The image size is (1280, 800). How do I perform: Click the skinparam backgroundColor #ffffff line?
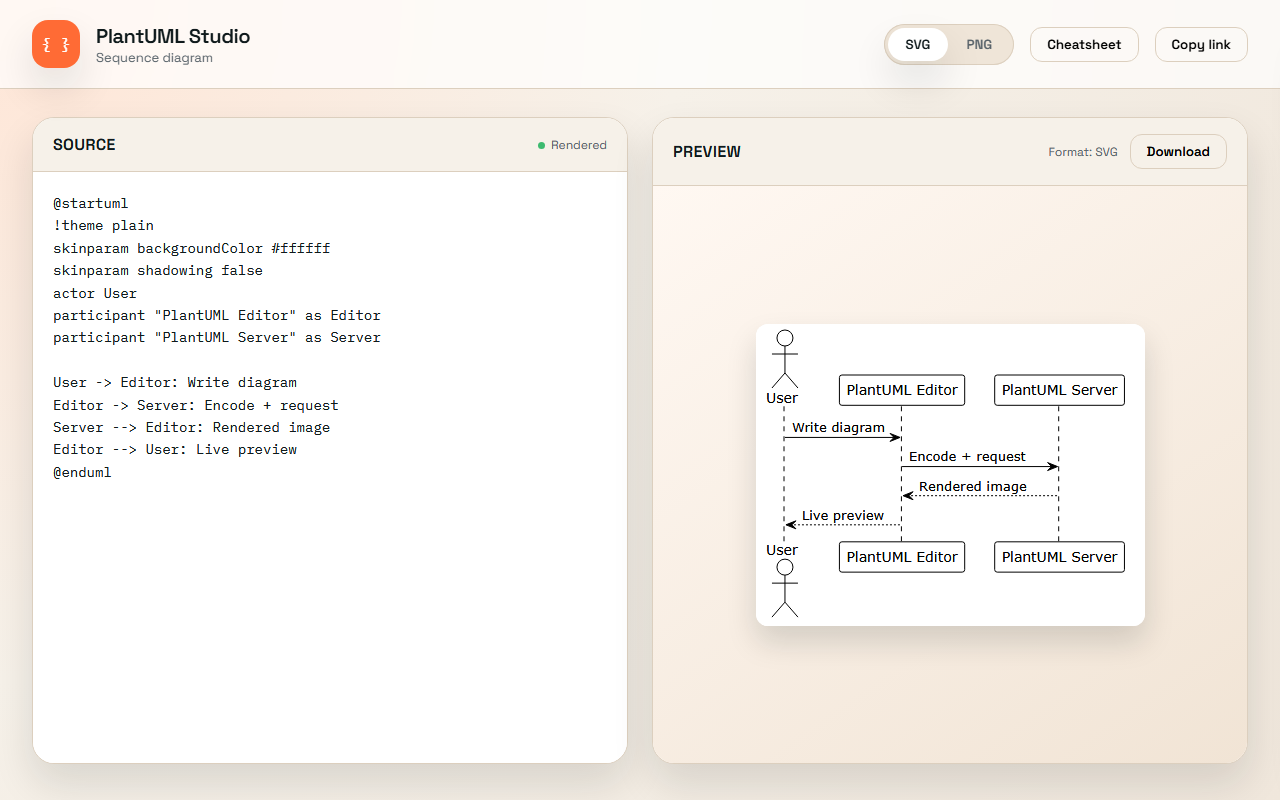click(192, 248)
